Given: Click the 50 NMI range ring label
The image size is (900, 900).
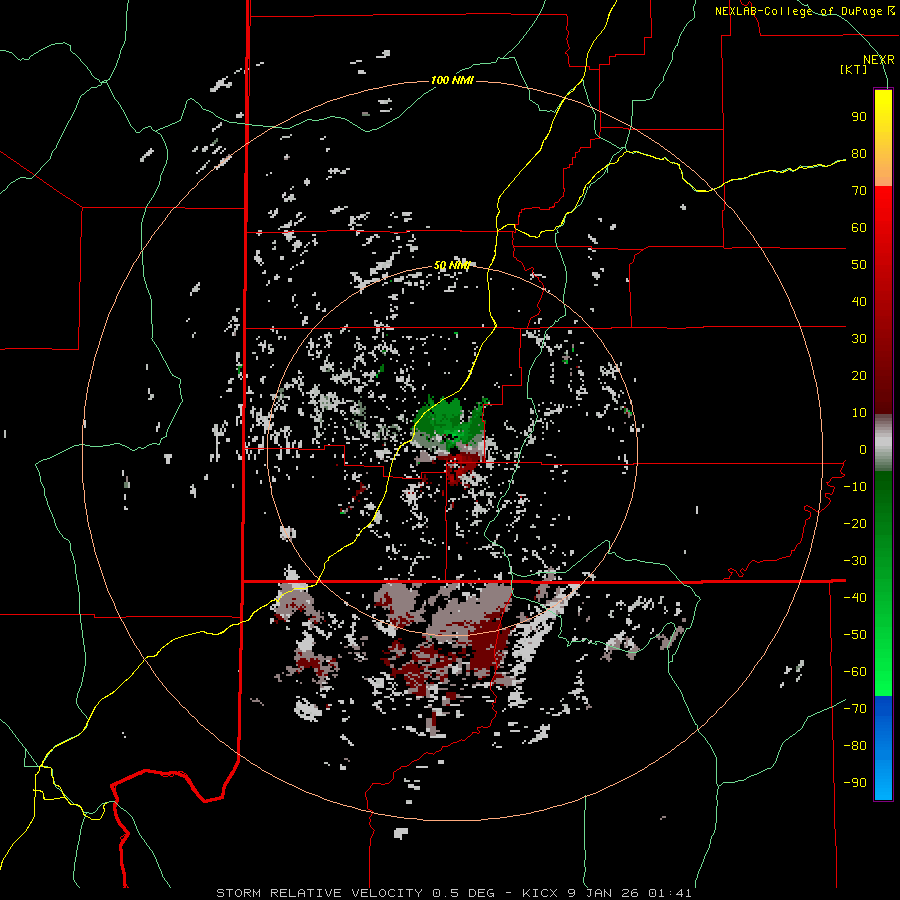Looking at the screenshot, I should pos(452,265).
